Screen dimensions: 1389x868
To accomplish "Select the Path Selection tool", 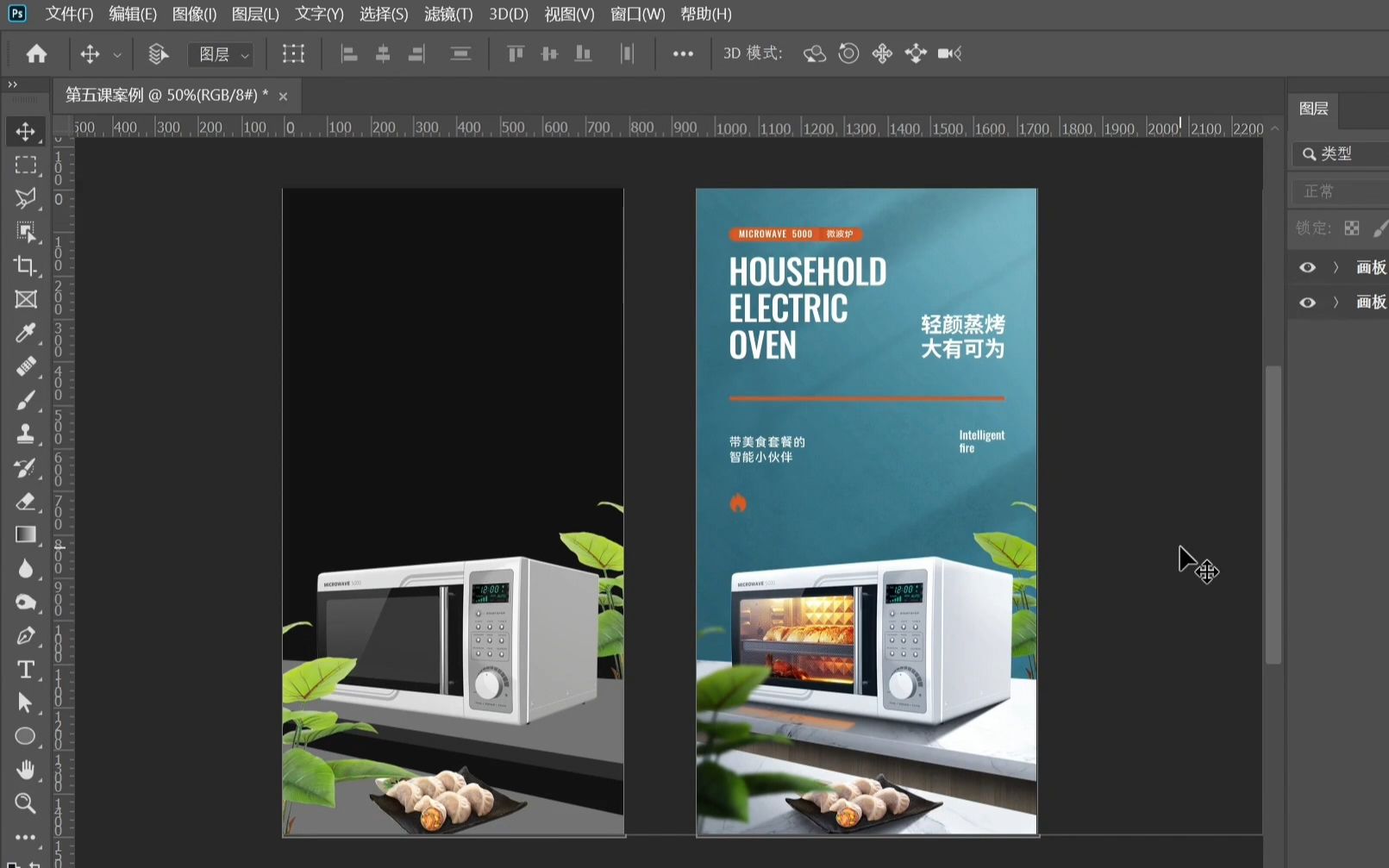I will click(26, 703).
